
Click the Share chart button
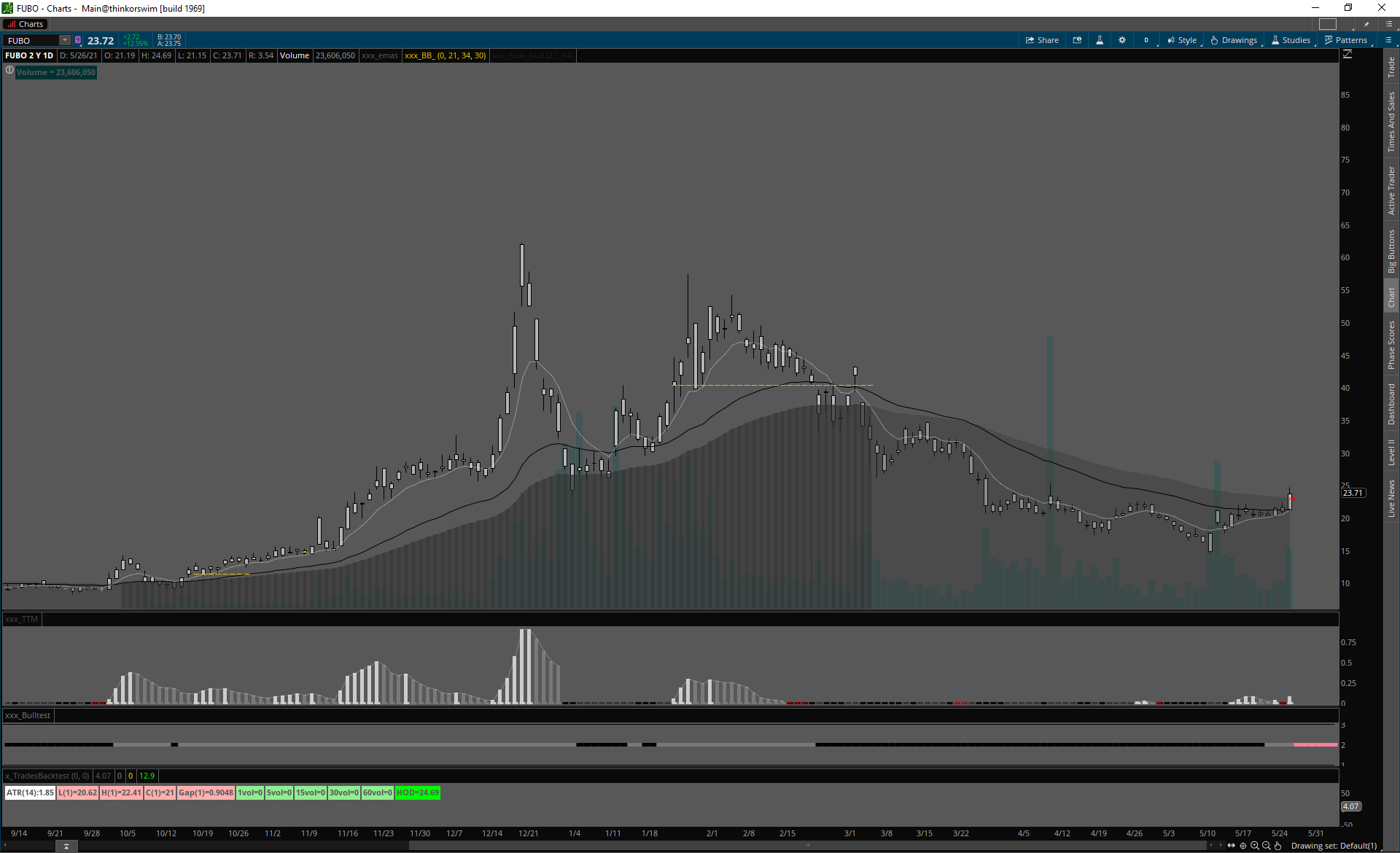[1042, 40]
